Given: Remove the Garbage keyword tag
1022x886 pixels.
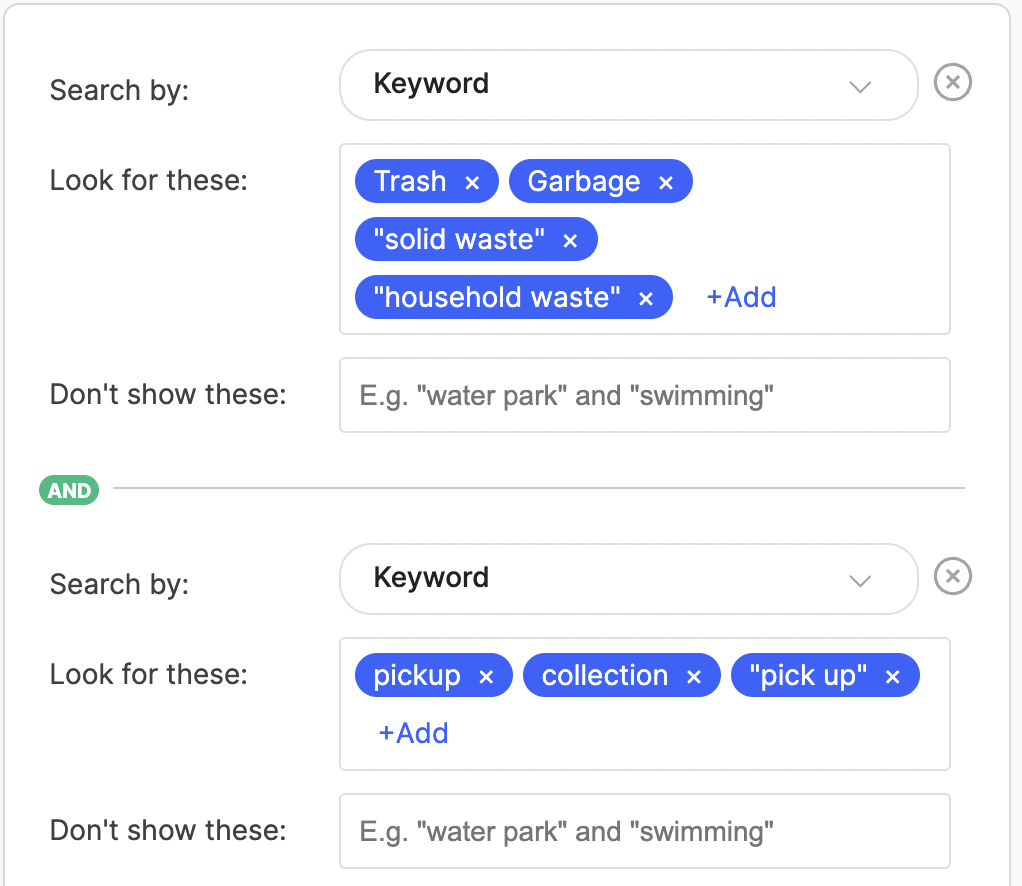Looking at the screenshot, I should [x=665, y=183].
